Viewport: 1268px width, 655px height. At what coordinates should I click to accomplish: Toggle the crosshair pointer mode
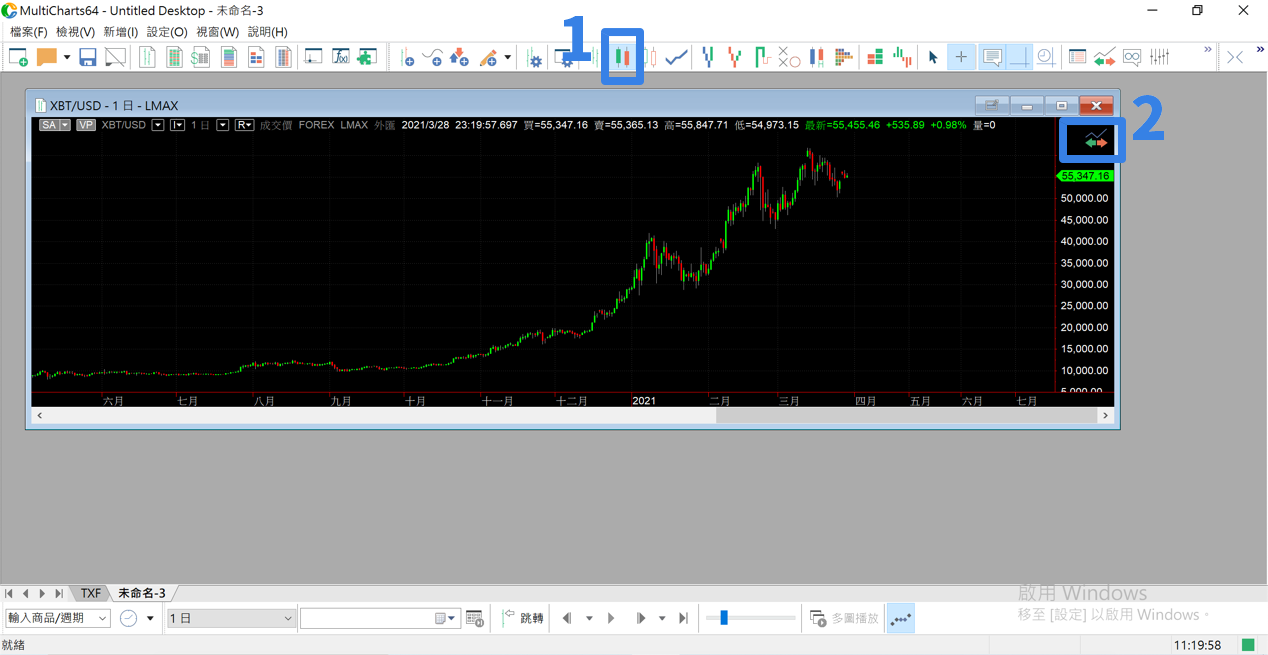point(961,57)
